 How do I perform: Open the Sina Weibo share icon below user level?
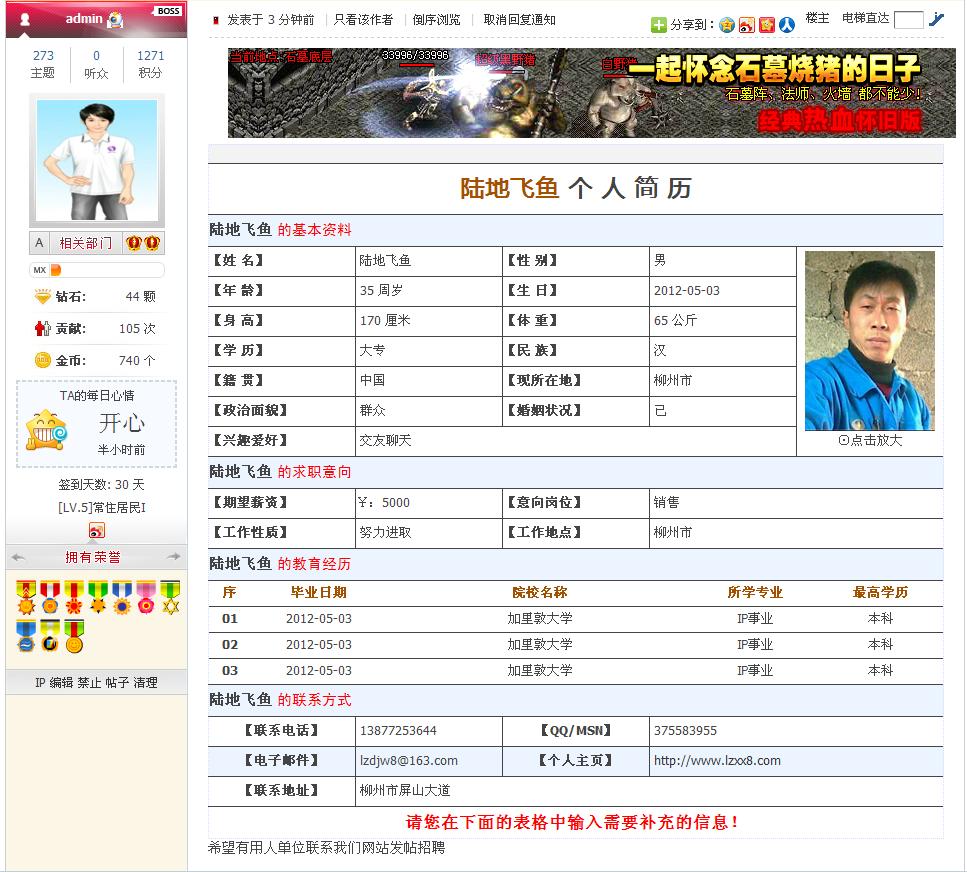pyautogui.click(x=97, y=530)
